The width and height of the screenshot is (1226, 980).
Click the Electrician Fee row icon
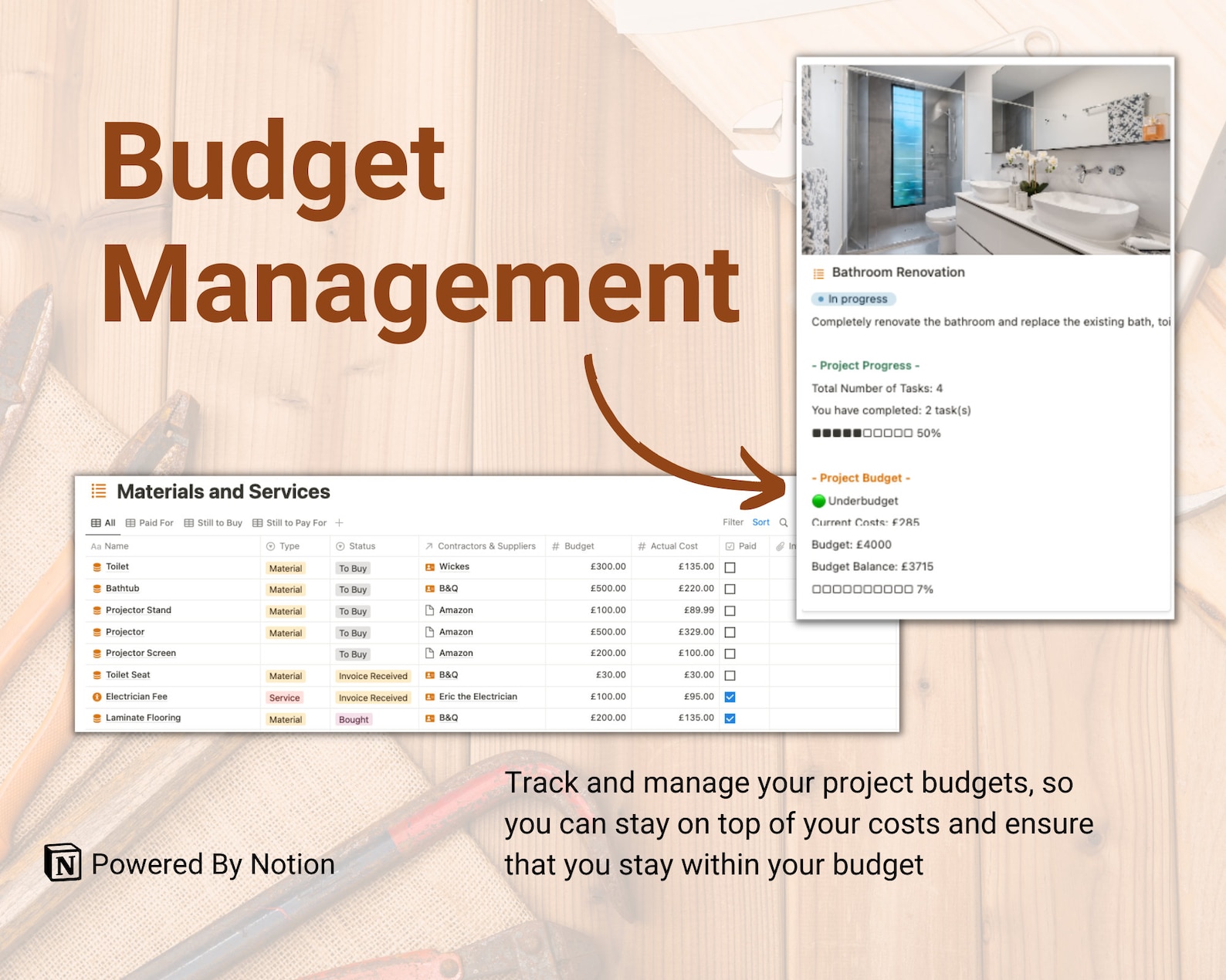point(97,697)
